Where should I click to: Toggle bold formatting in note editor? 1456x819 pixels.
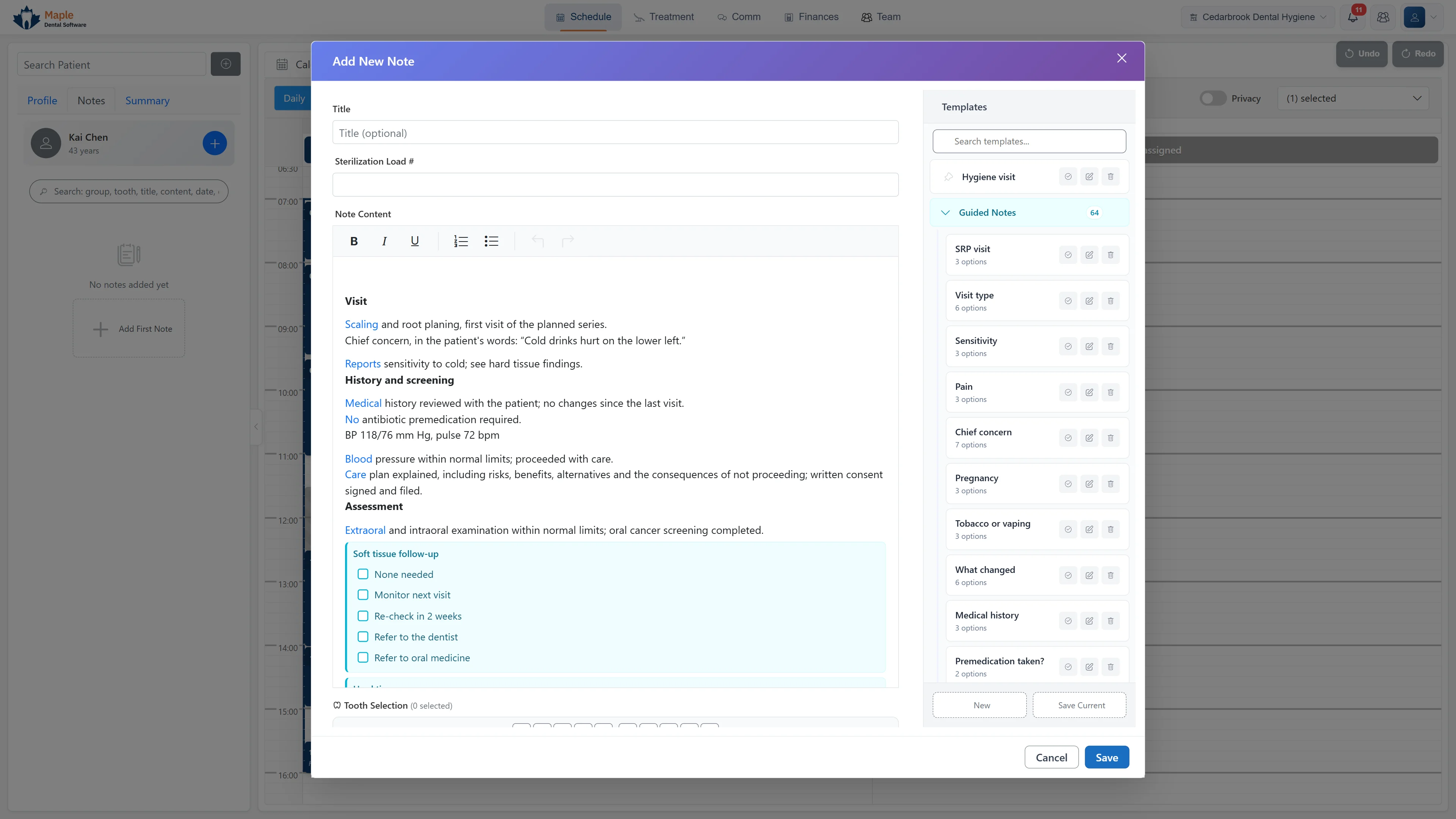click(354, 242)
